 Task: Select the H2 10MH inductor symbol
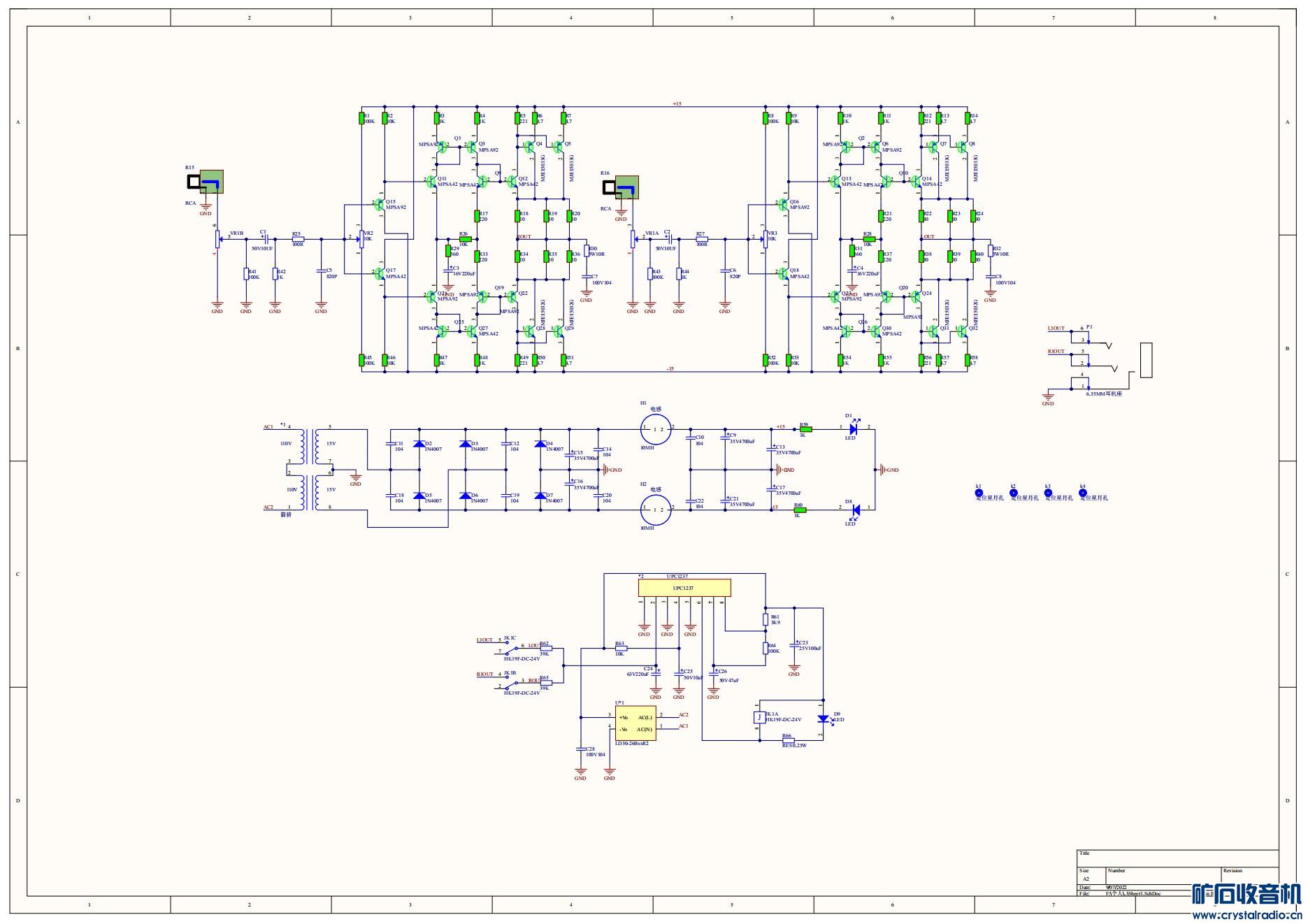657,510
